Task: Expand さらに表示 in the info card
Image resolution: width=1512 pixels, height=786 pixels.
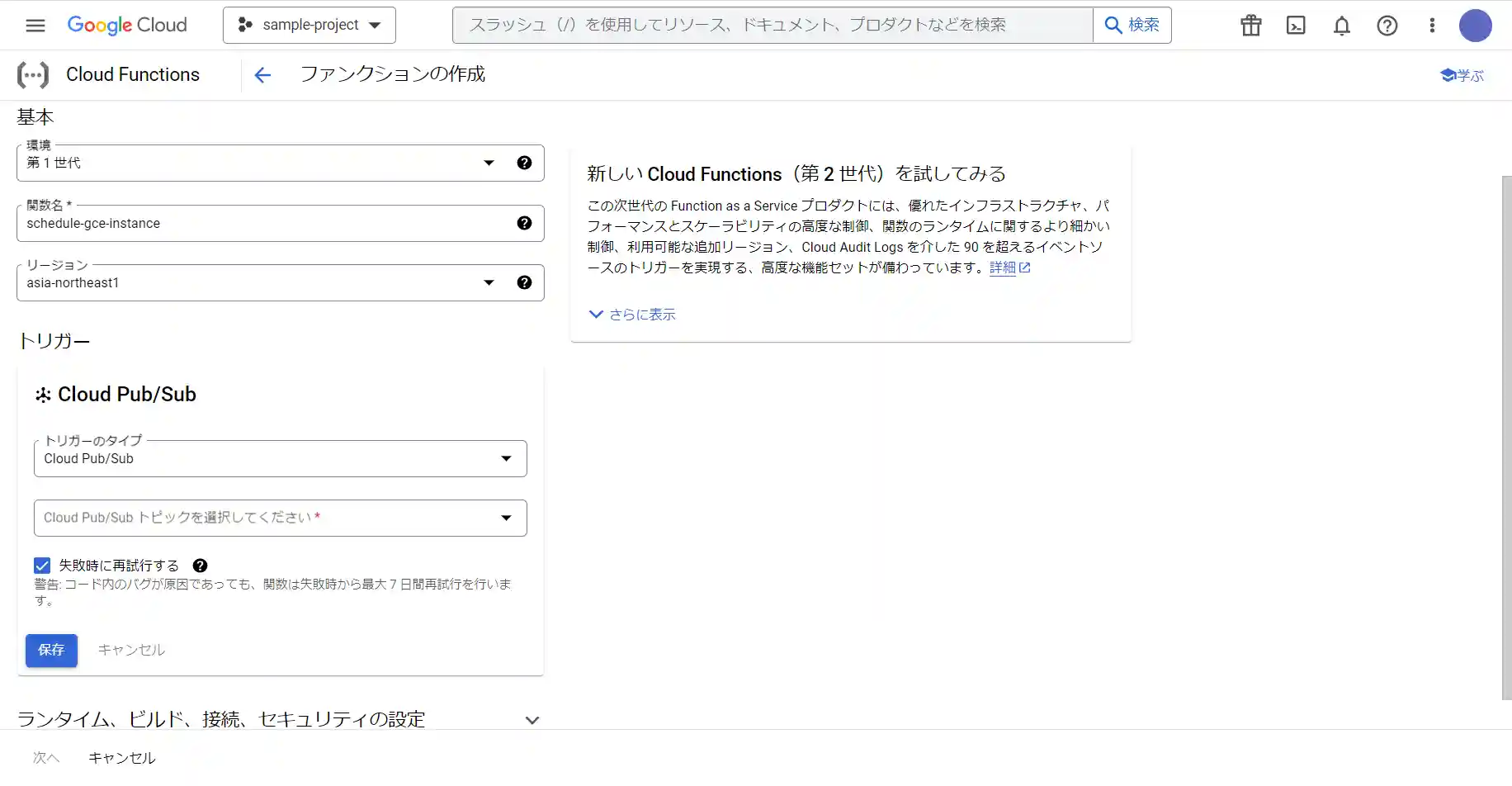Action: click(x=632, y=315)
